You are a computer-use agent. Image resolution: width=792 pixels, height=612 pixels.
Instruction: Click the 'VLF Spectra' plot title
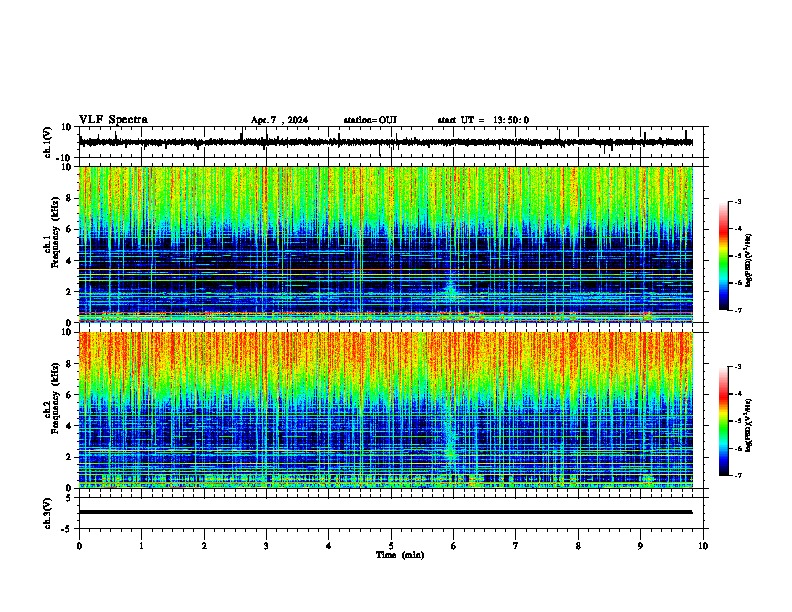113,120
